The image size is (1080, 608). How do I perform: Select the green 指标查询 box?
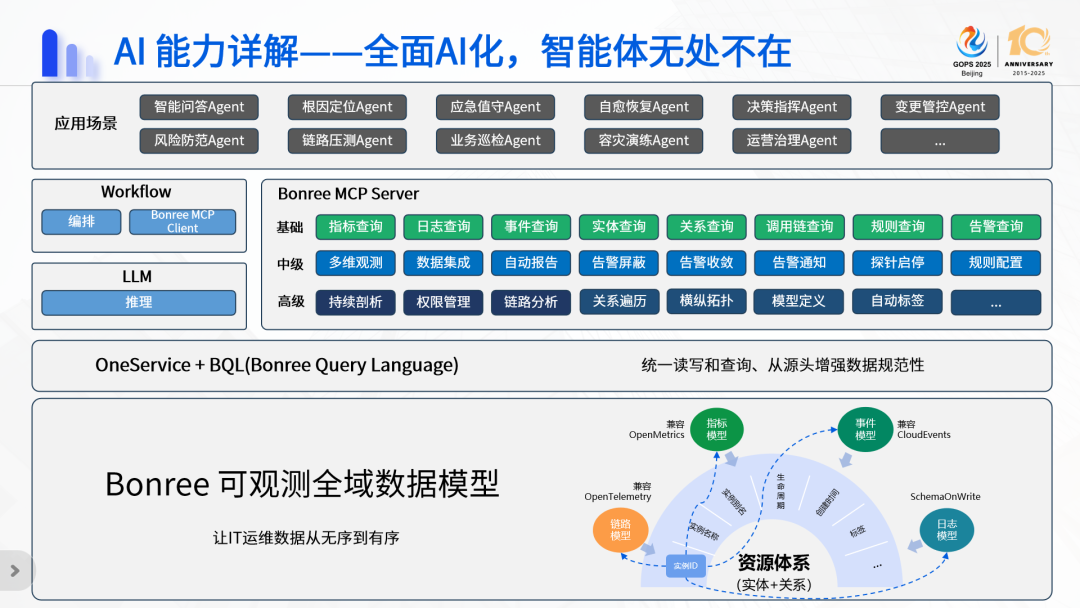(x=355, y=227)
